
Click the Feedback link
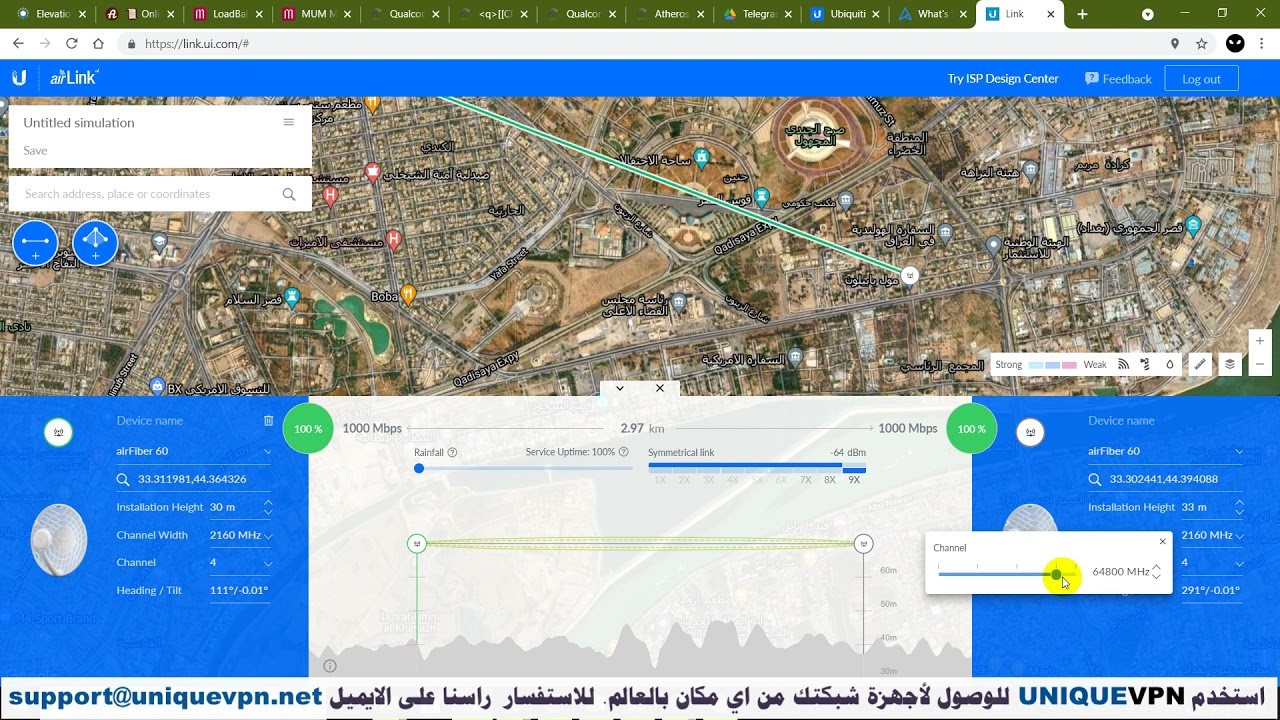[1127, 79]
